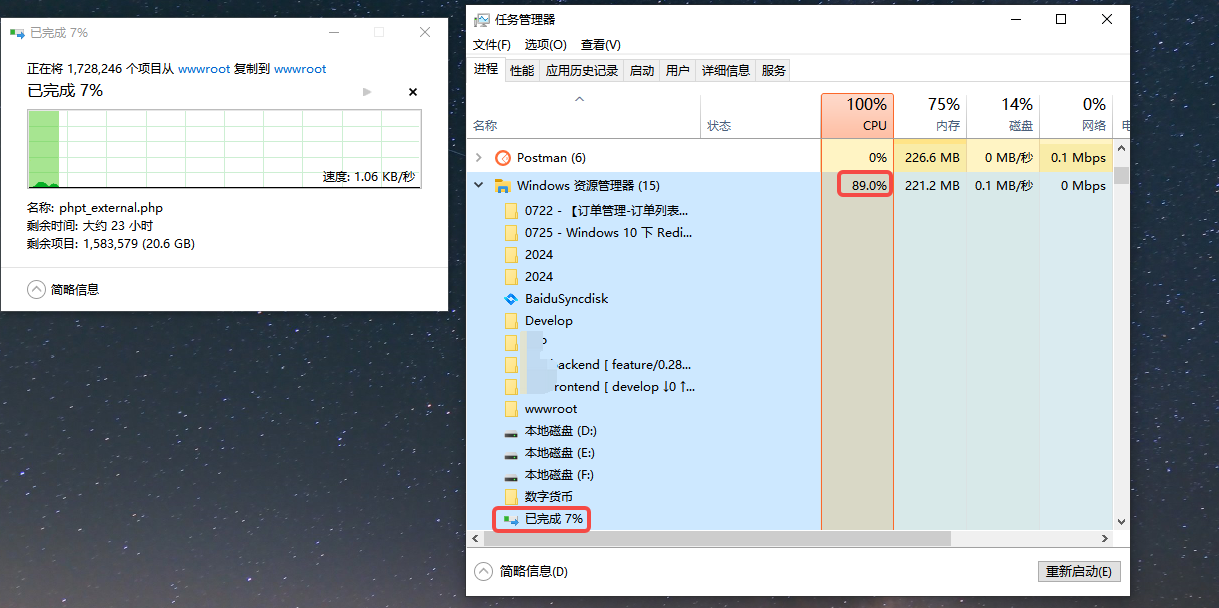Click the vertical scrollbar down arrow
The image size is (1219, 608).
click(x=1121, y=521)
